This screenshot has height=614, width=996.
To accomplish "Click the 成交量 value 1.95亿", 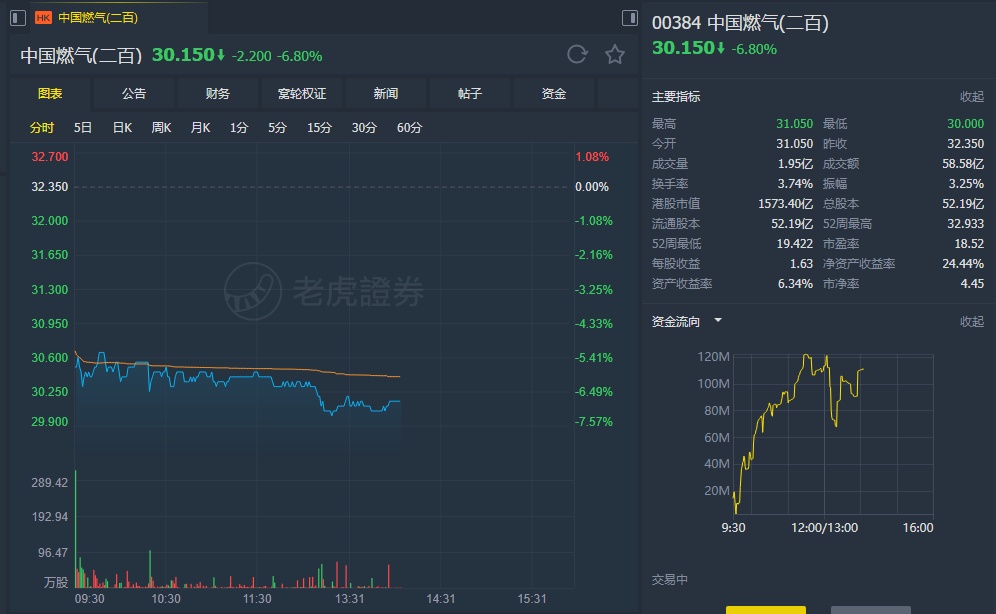I will [795, 164].
